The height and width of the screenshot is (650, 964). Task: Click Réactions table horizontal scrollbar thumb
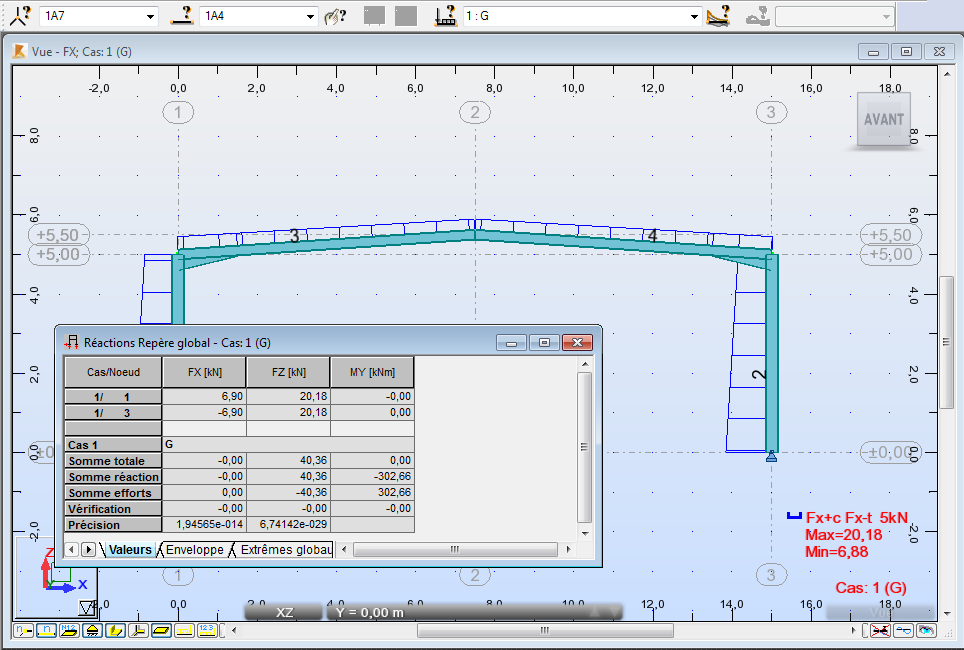click(455, 550)
